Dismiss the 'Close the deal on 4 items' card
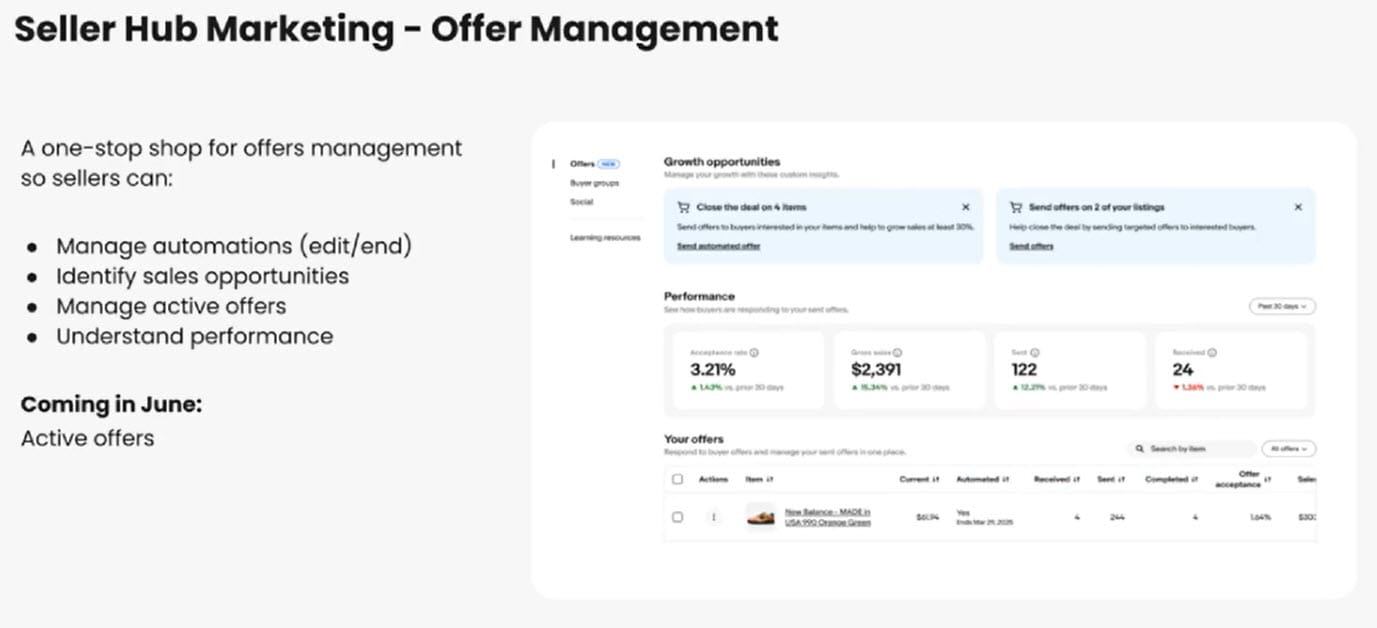The height and width of the screenshot is (628, 1377). pos(965,207)
